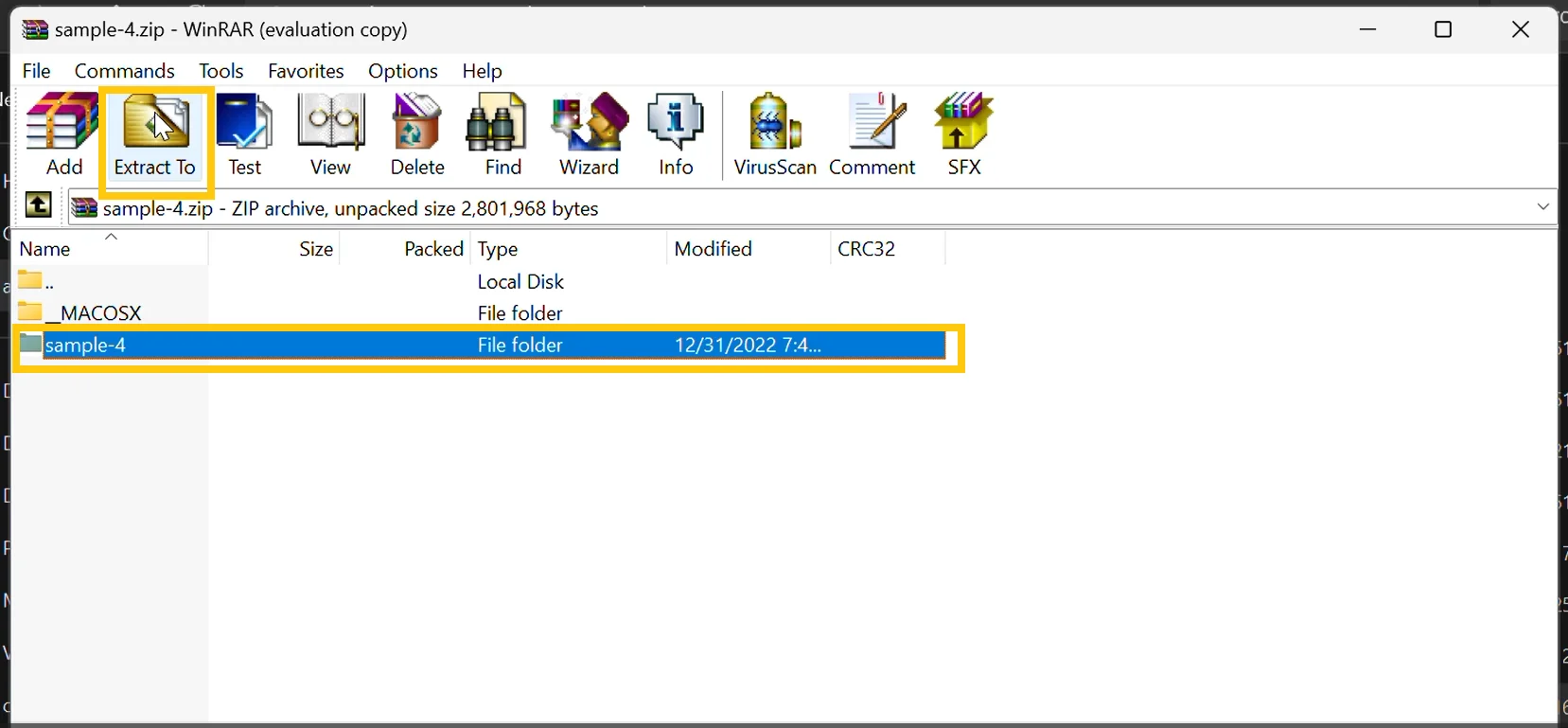Viewport: 1568px width, 728px height.
Task: Launch the Wizard tool
Action: [x=589, y=134]
